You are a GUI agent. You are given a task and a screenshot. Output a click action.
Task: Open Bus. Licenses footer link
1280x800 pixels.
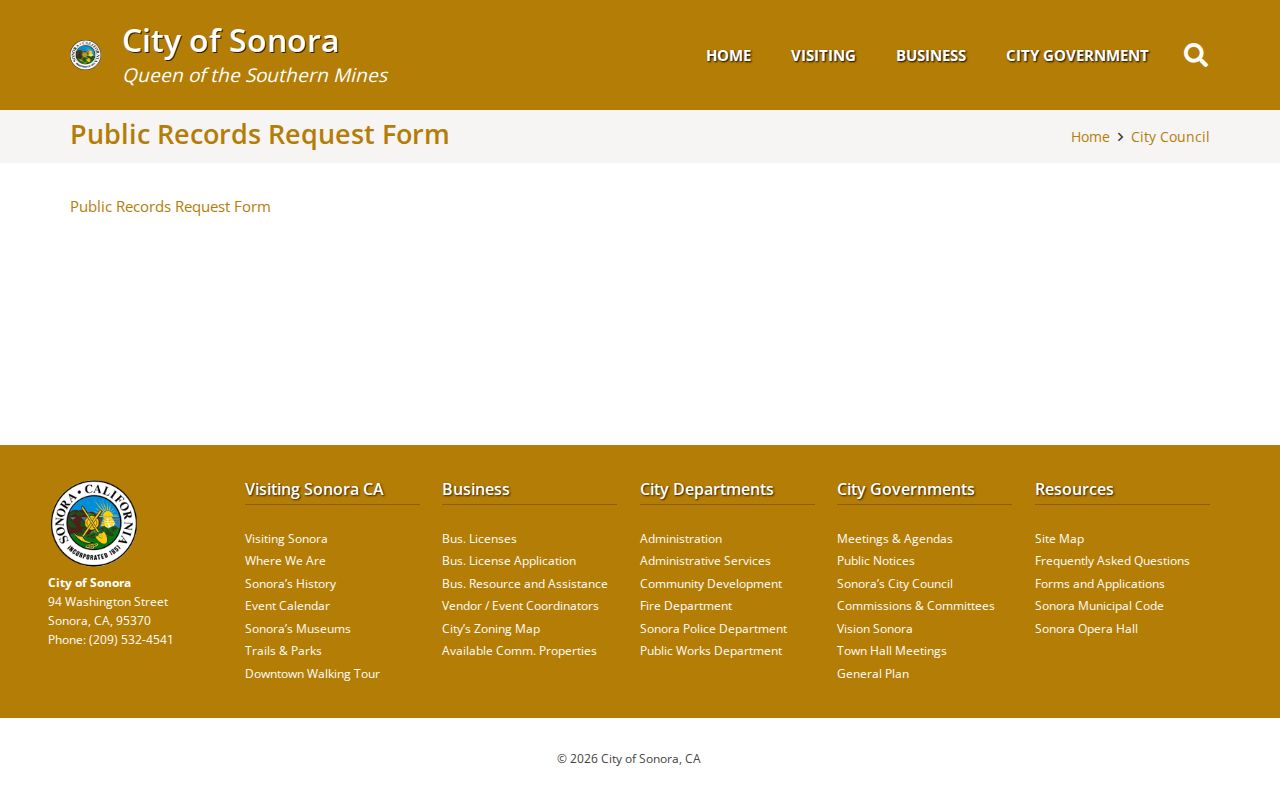tap(479, 539)
